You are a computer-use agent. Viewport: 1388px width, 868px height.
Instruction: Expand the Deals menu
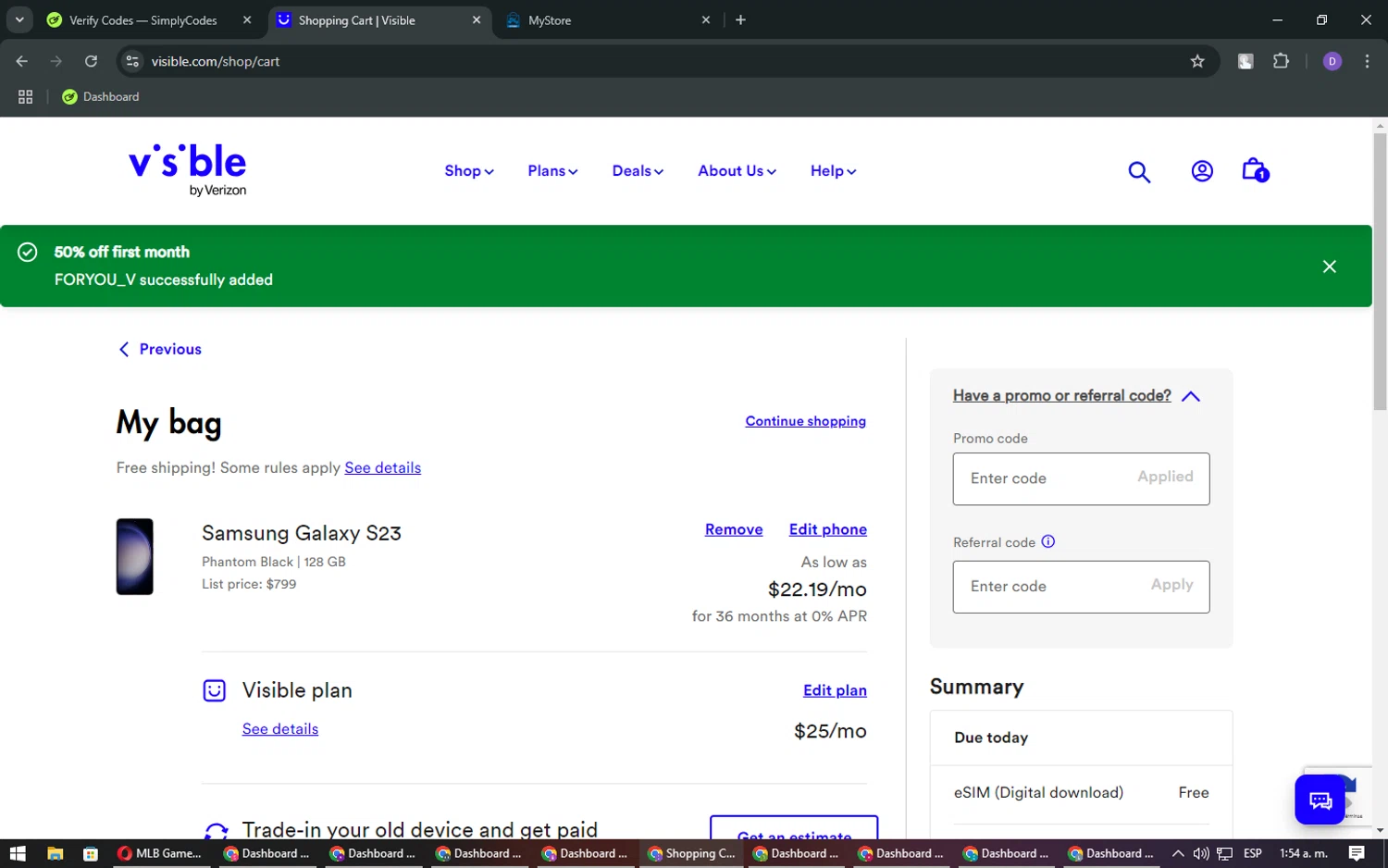(x=638, y=171)
